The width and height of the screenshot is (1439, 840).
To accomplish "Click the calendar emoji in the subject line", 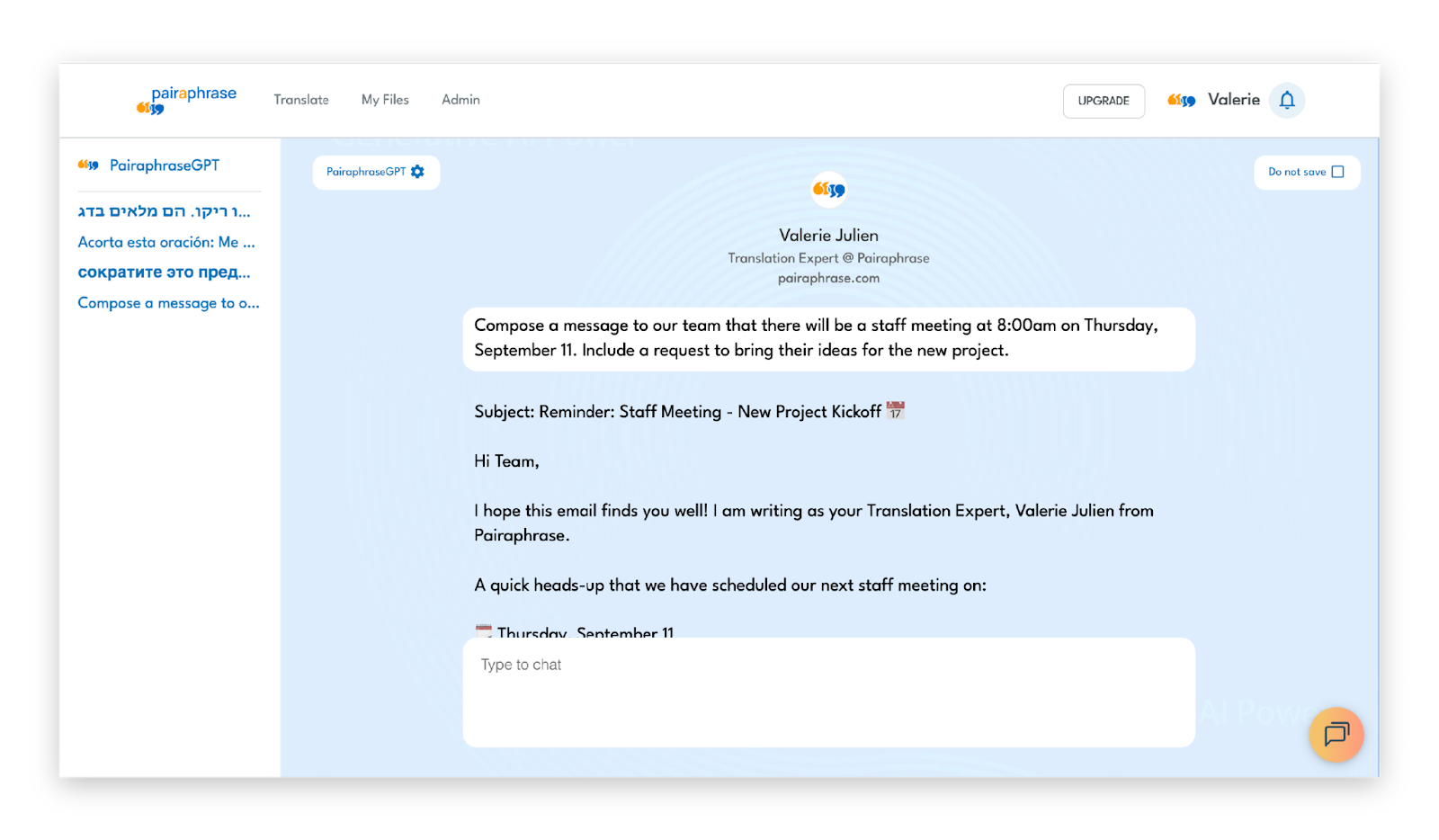I will pyautogui.click(x=895, y=411).
